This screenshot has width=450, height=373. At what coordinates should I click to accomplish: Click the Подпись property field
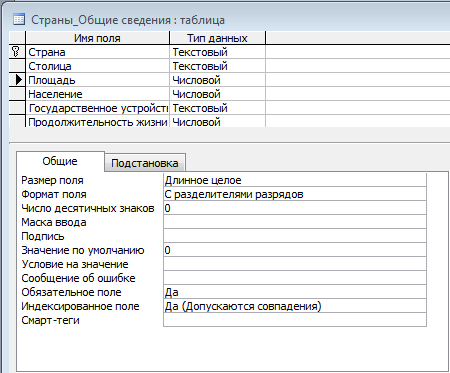click(x=295, y=236)
